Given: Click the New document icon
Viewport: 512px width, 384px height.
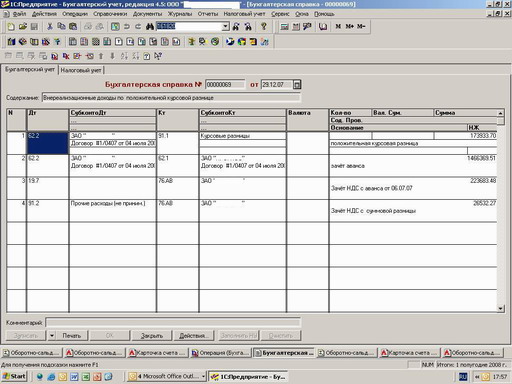Looking at the screenshot, I should click(11, 26).
